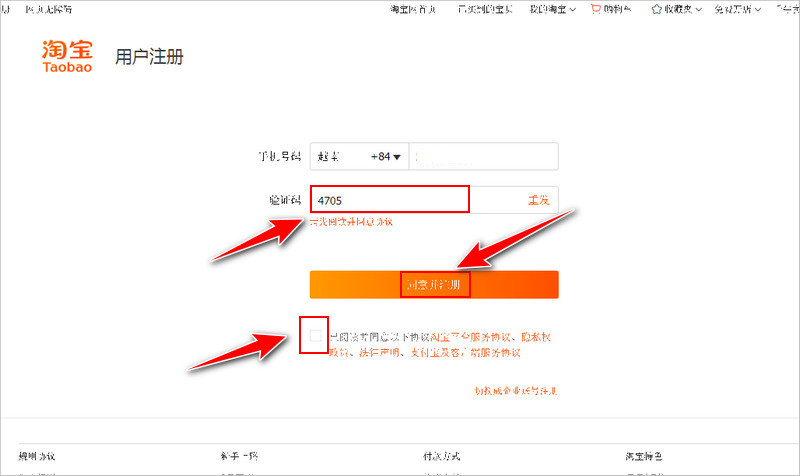Tick the agreement checkbox
The image size is (800, 476).
[x=316, y=337]
